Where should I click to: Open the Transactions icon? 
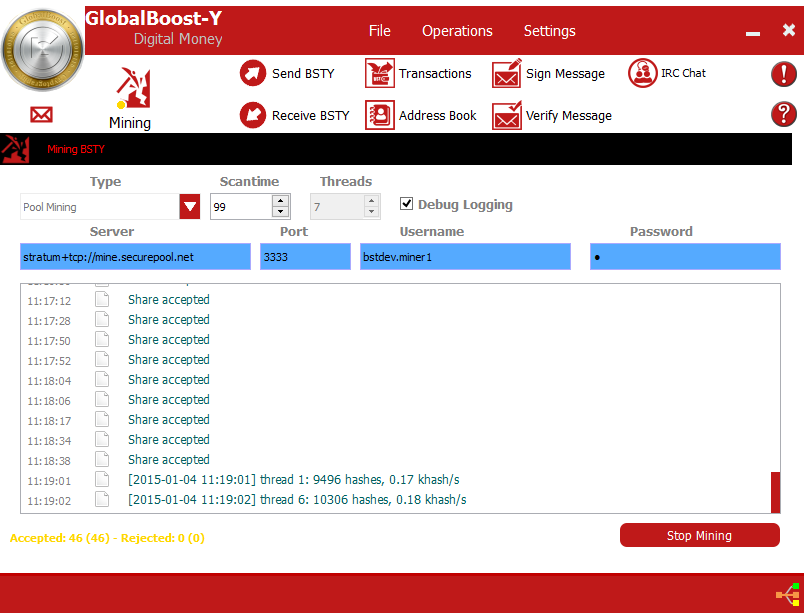click(x=380, y=73)
